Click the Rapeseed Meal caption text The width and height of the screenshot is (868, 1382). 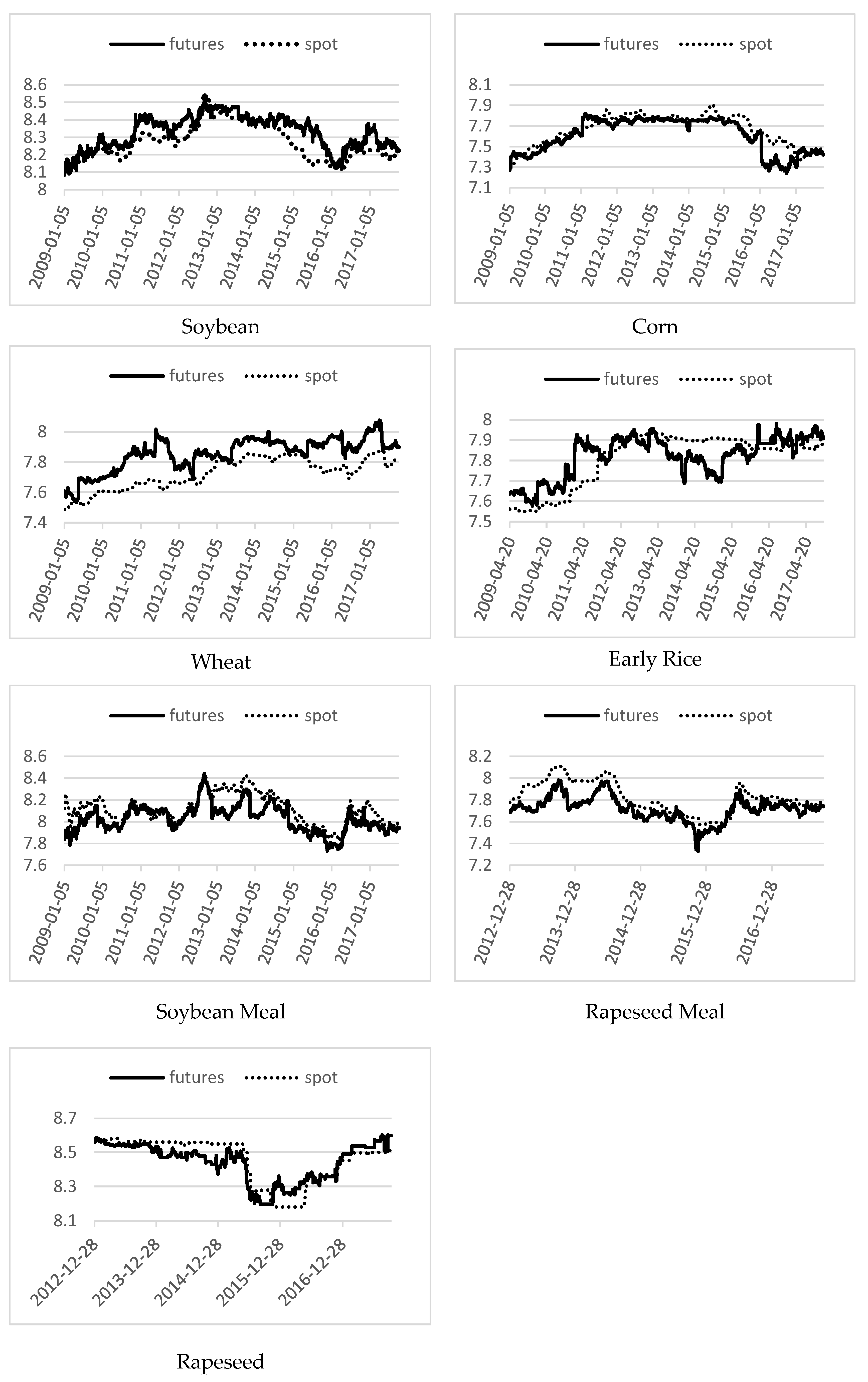(x=655, y=1011)
